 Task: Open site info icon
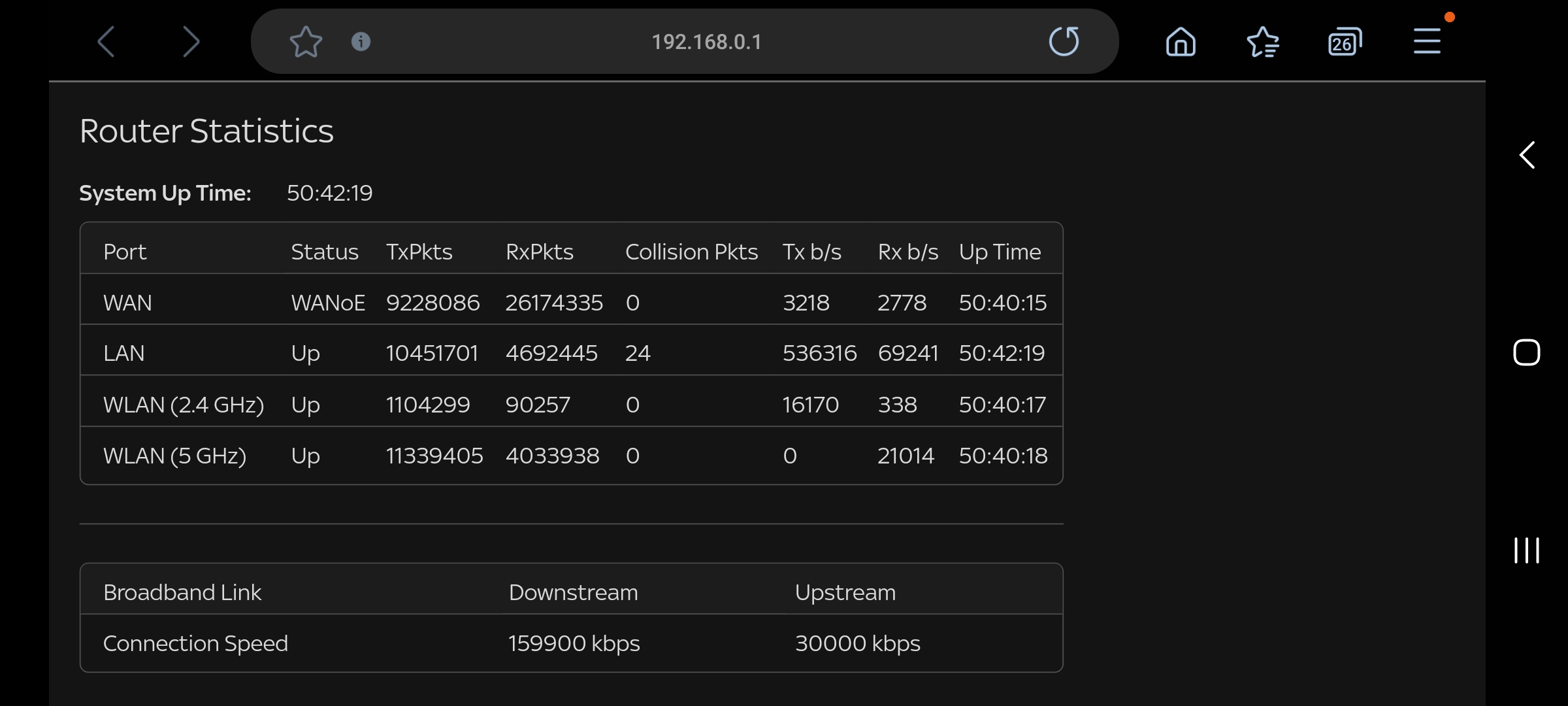(361, 42)
